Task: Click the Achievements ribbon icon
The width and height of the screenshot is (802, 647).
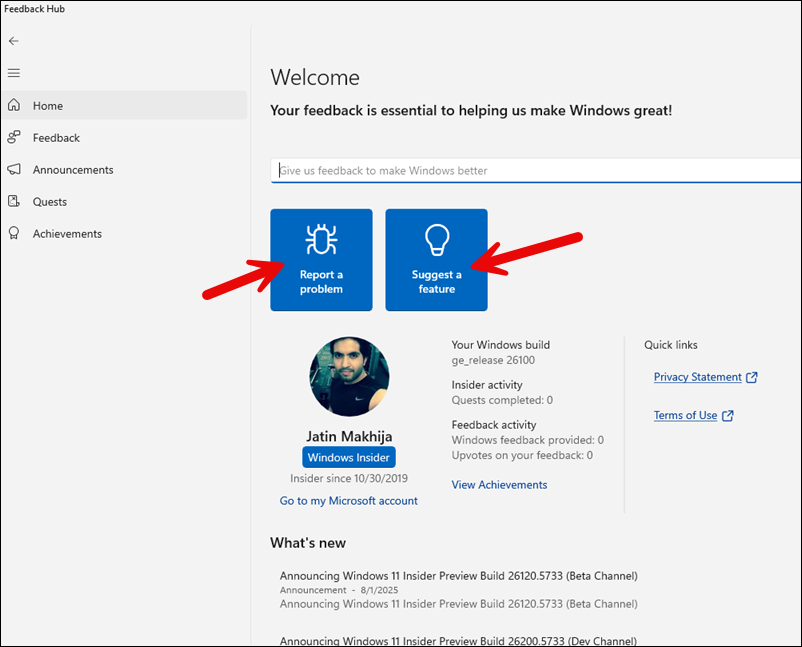Action: (14, 233)
